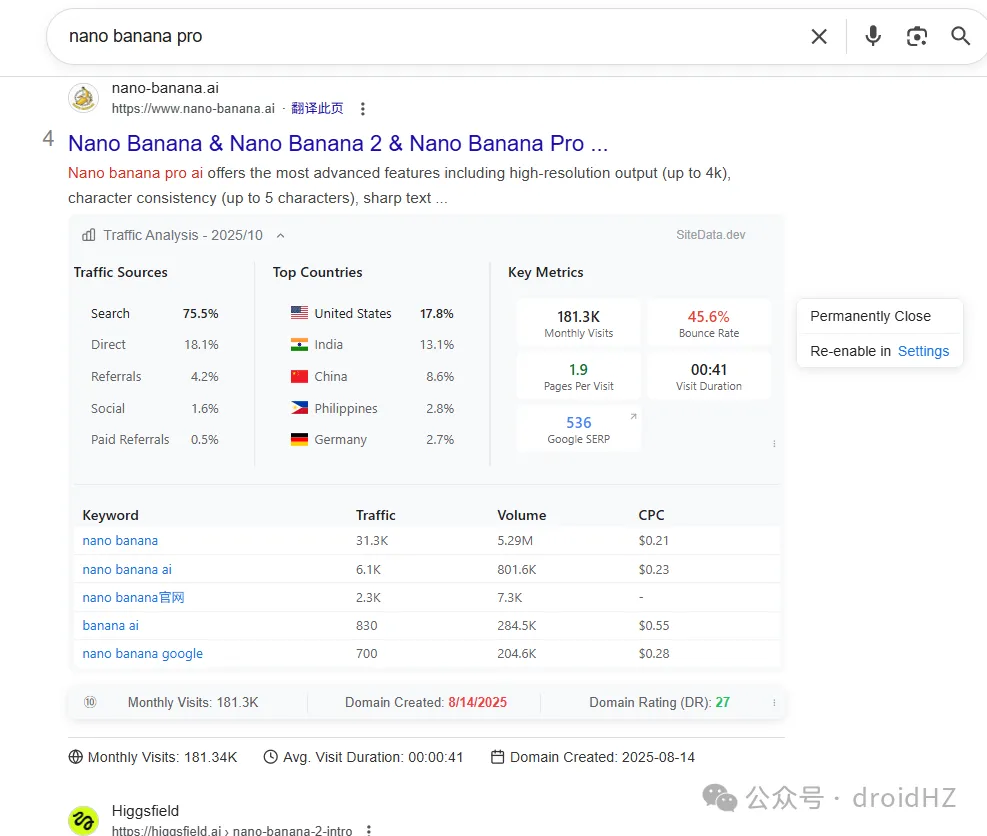Click the magnifier search button
Image resolution: width=987 pixels, height=836 pixels.
pyautogui.click(x=960, y=37)
